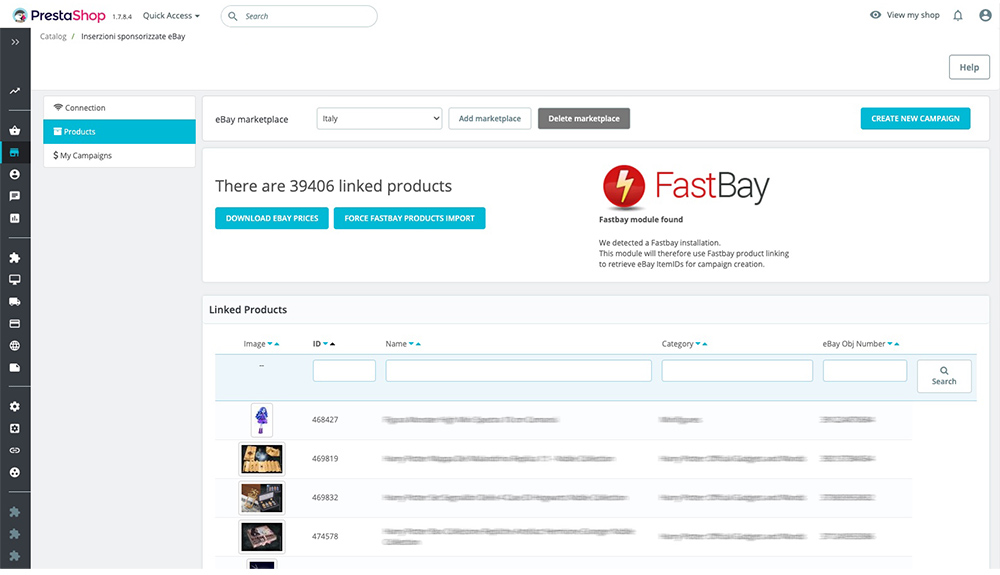
Task: Click Add marketplace button
Action: 490,119
